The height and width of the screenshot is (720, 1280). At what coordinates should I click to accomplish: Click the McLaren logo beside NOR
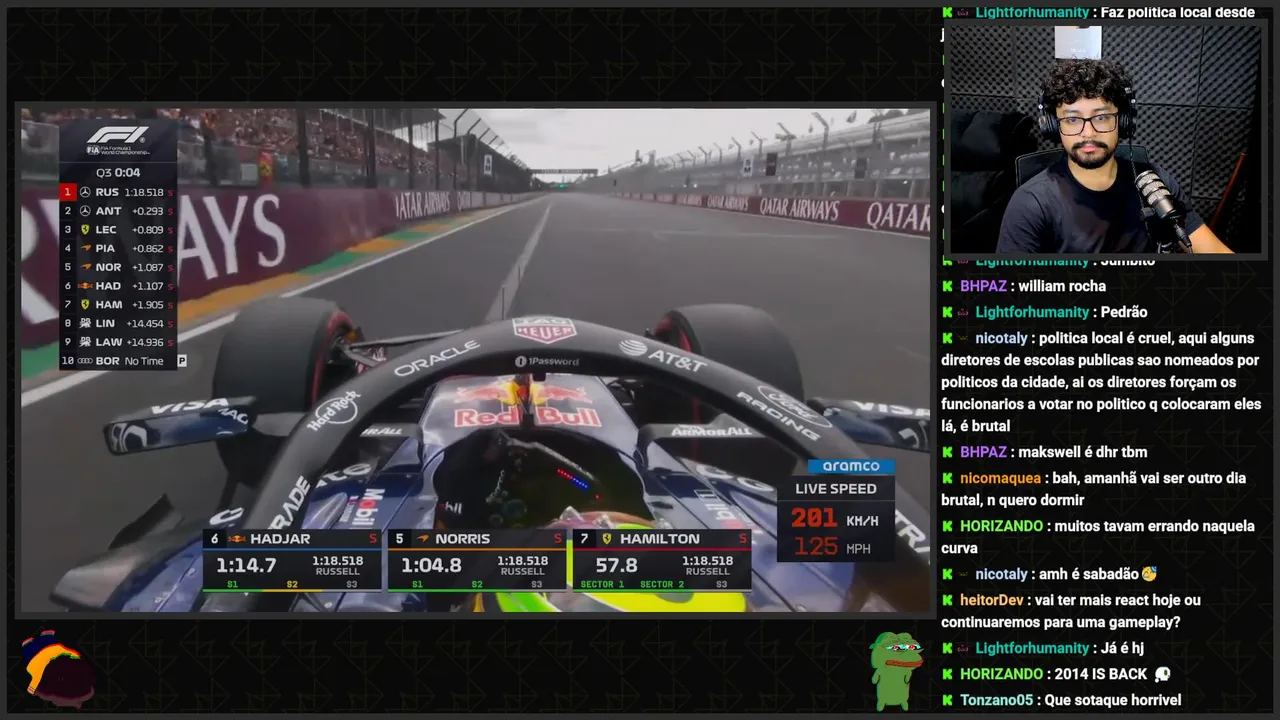tap(86, 267)
